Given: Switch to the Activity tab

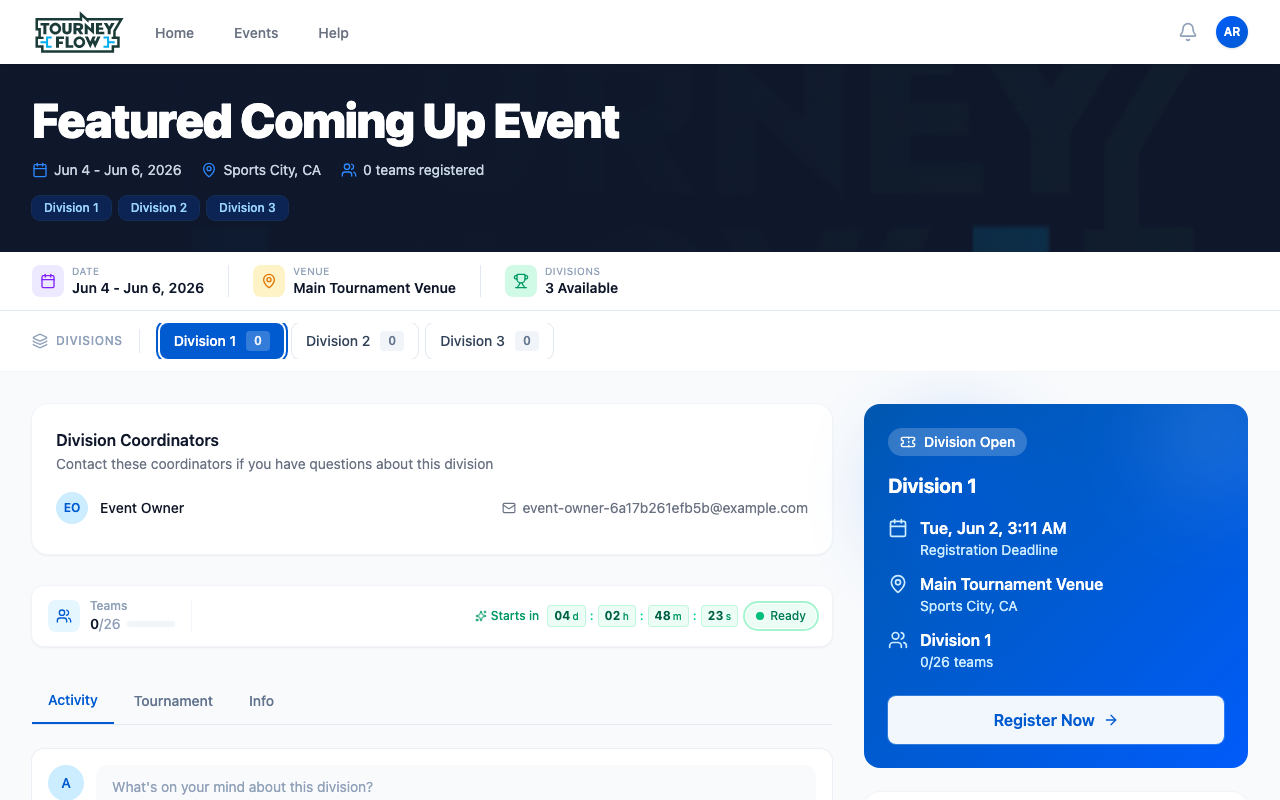Looking at the screenshot, I should 73,700.
